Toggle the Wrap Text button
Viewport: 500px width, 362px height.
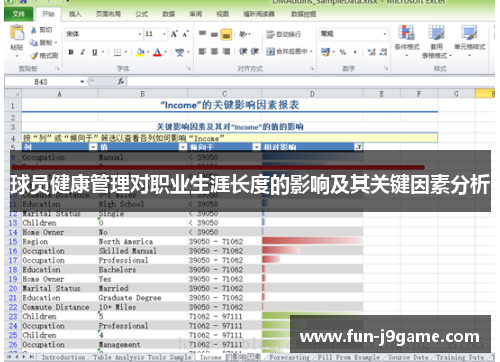(x=284, y=34)
